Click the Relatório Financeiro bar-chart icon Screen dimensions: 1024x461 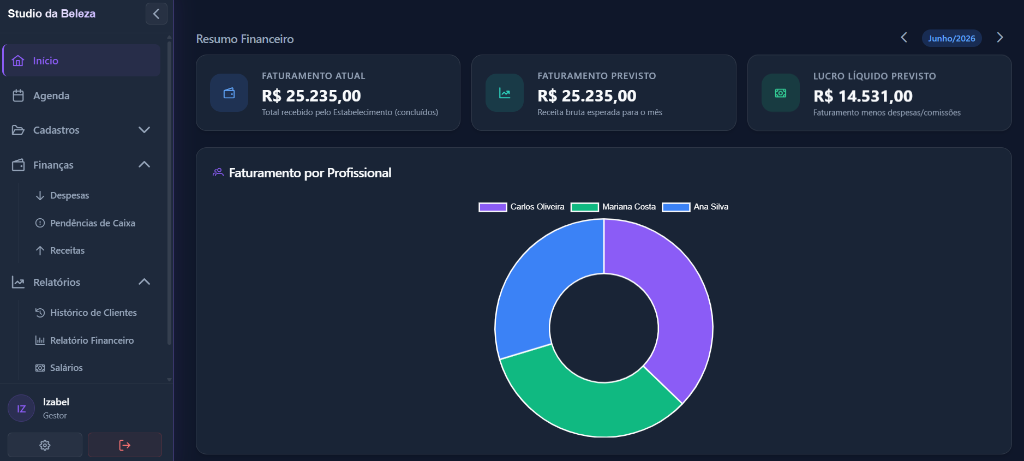coord(40,340)
